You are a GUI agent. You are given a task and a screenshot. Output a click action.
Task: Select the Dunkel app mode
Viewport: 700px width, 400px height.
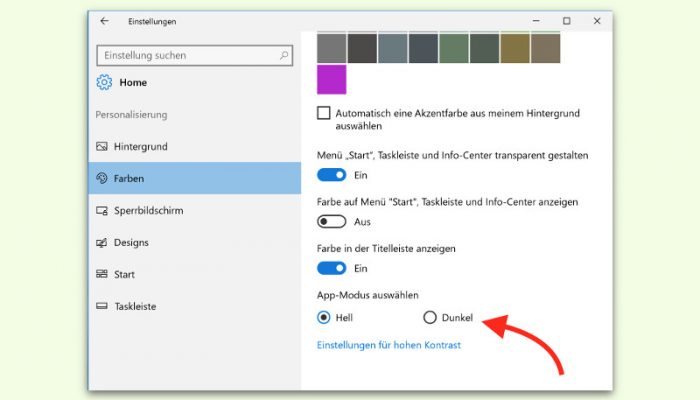[x=430, y=317]
